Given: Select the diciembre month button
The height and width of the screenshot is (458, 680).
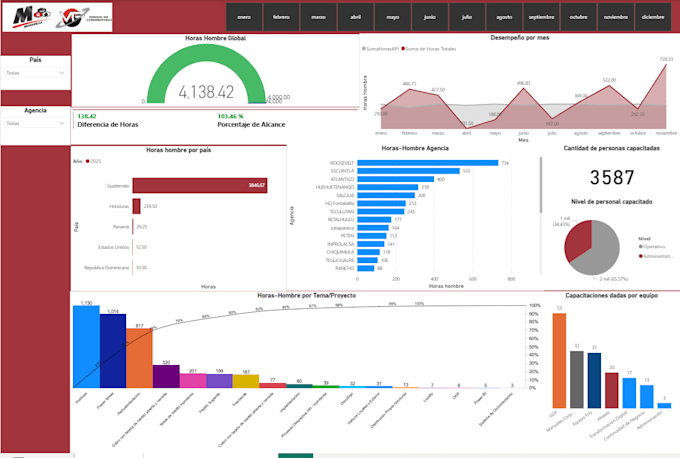Looking at the screenshot, I should tap(653, 17).
